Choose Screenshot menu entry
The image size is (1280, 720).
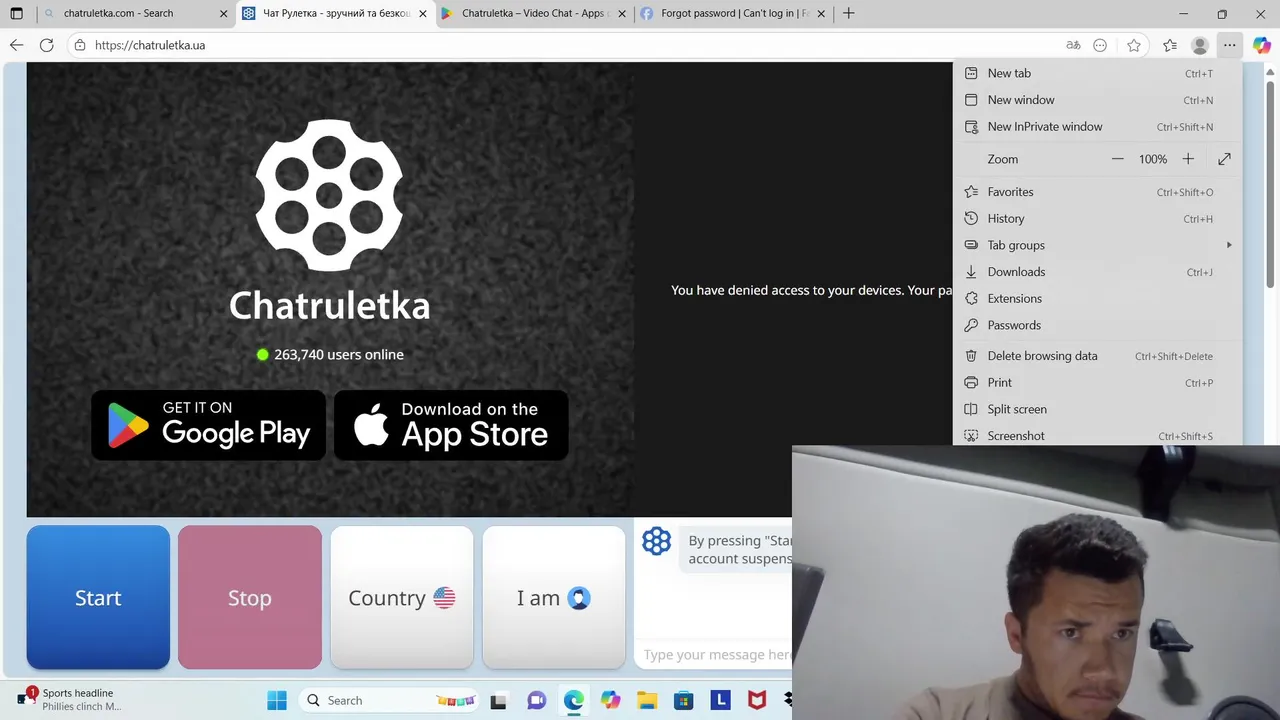pos(1097,436)
